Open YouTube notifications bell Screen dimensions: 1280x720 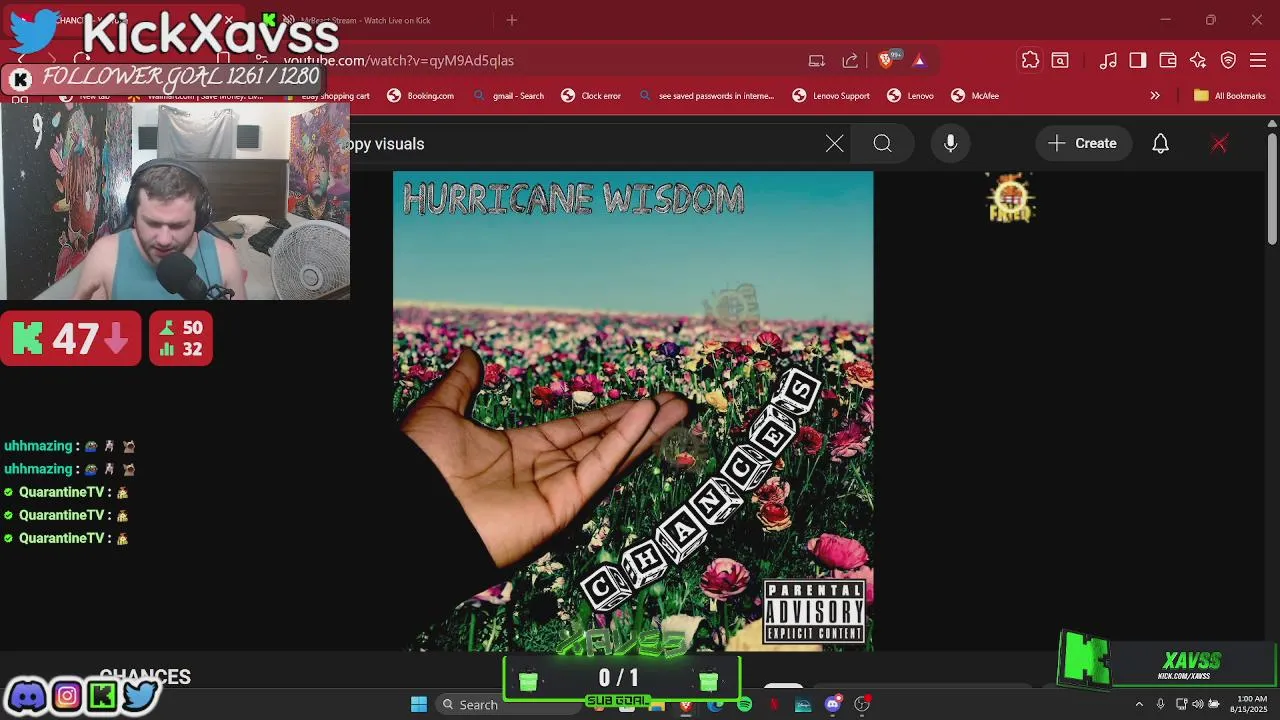1160,144
